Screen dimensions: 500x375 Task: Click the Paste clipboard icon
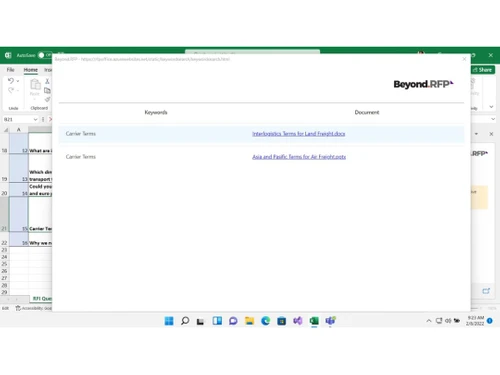coord(35,85)
